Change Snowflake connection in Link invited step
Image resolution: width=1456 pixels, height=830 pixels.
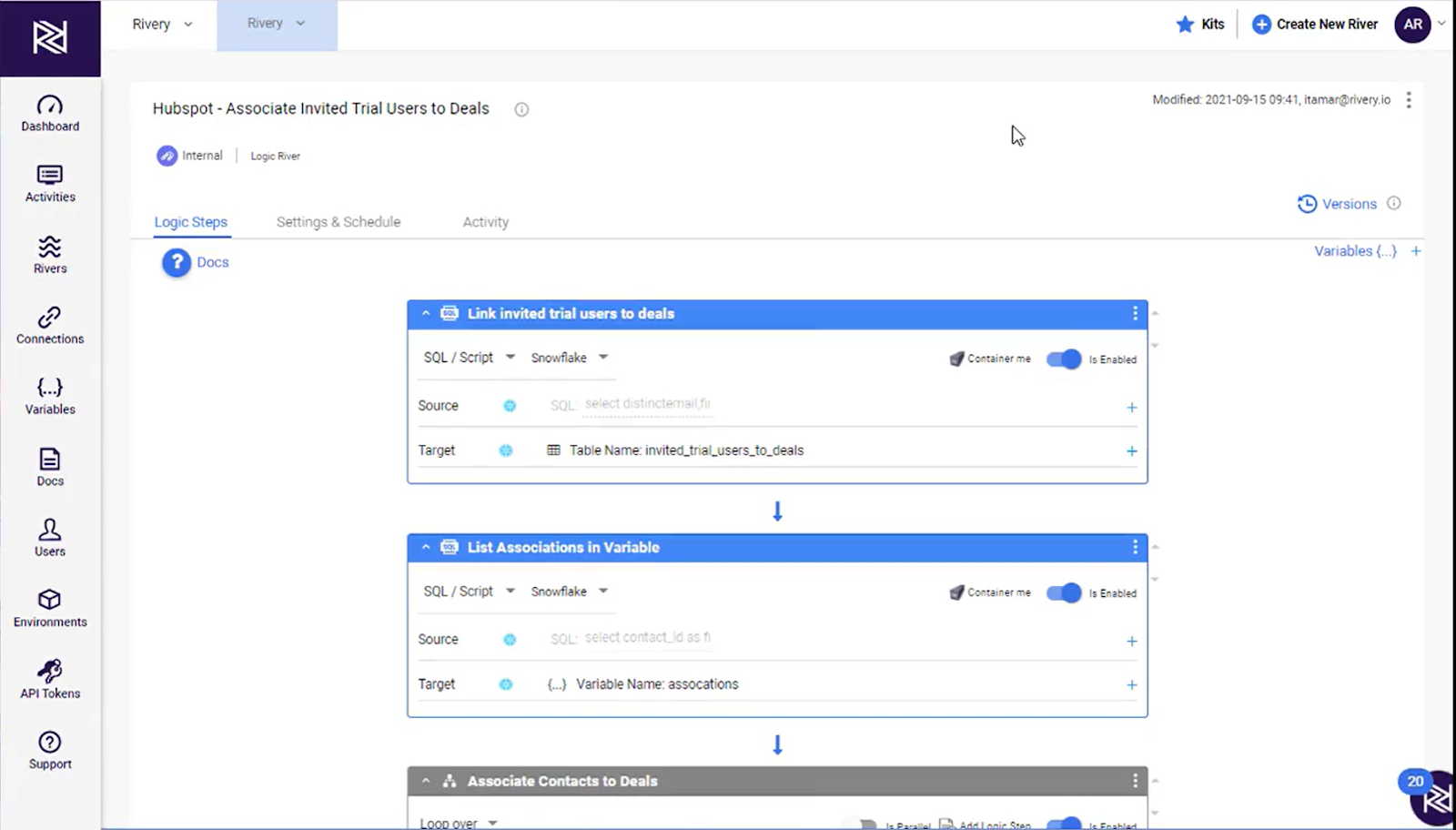pyautogui.click(x=570, y=358)
